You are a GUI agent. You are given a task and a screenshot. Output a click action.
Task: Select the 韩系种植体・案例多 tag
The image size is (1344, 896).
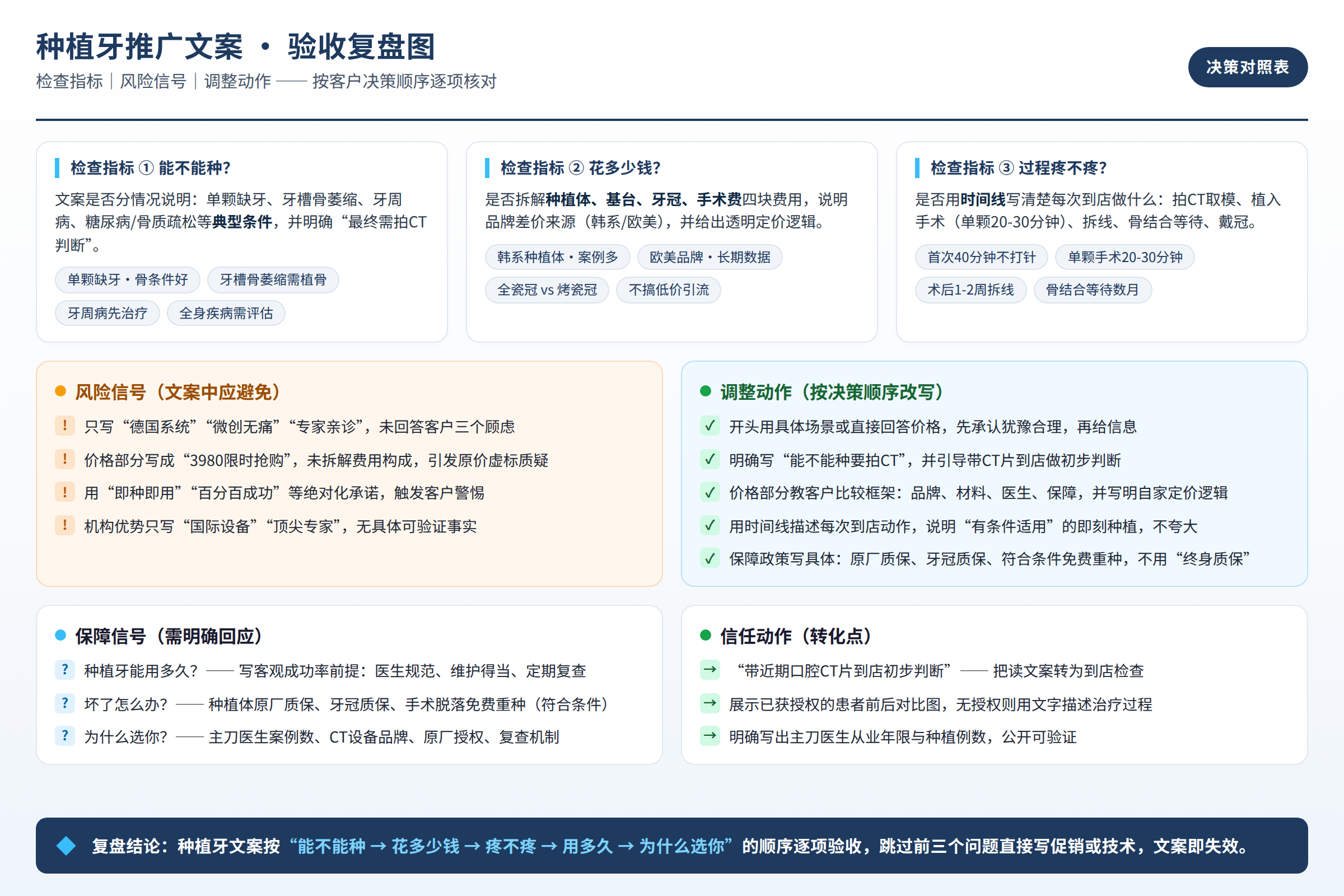pyautogui.click(x=558, y=257)
